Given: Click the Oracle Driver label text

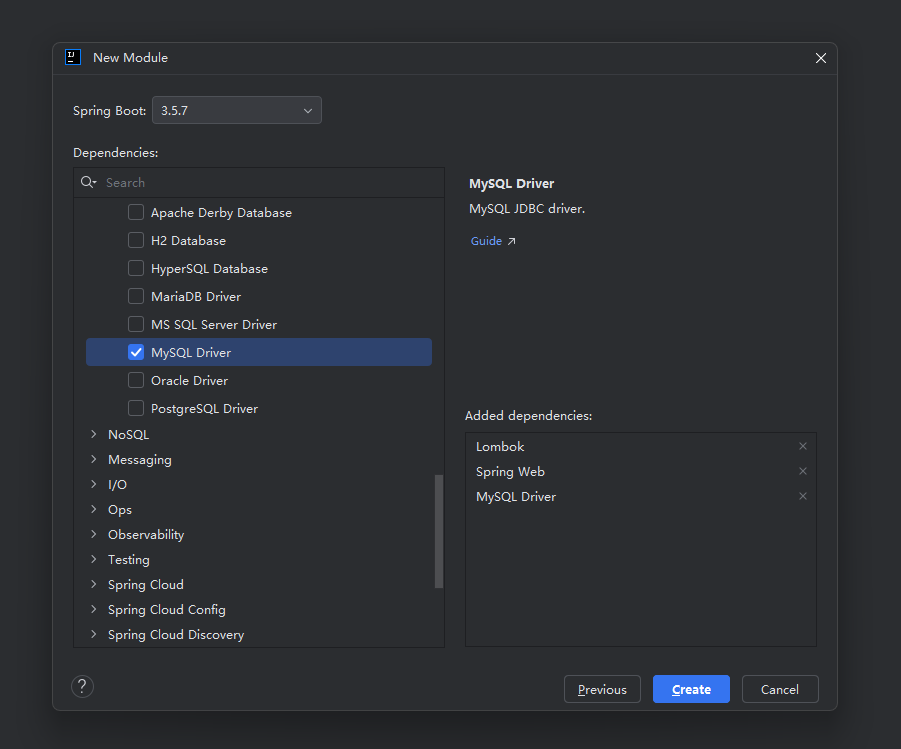Looking at the screenshot, I should [189, 381].
